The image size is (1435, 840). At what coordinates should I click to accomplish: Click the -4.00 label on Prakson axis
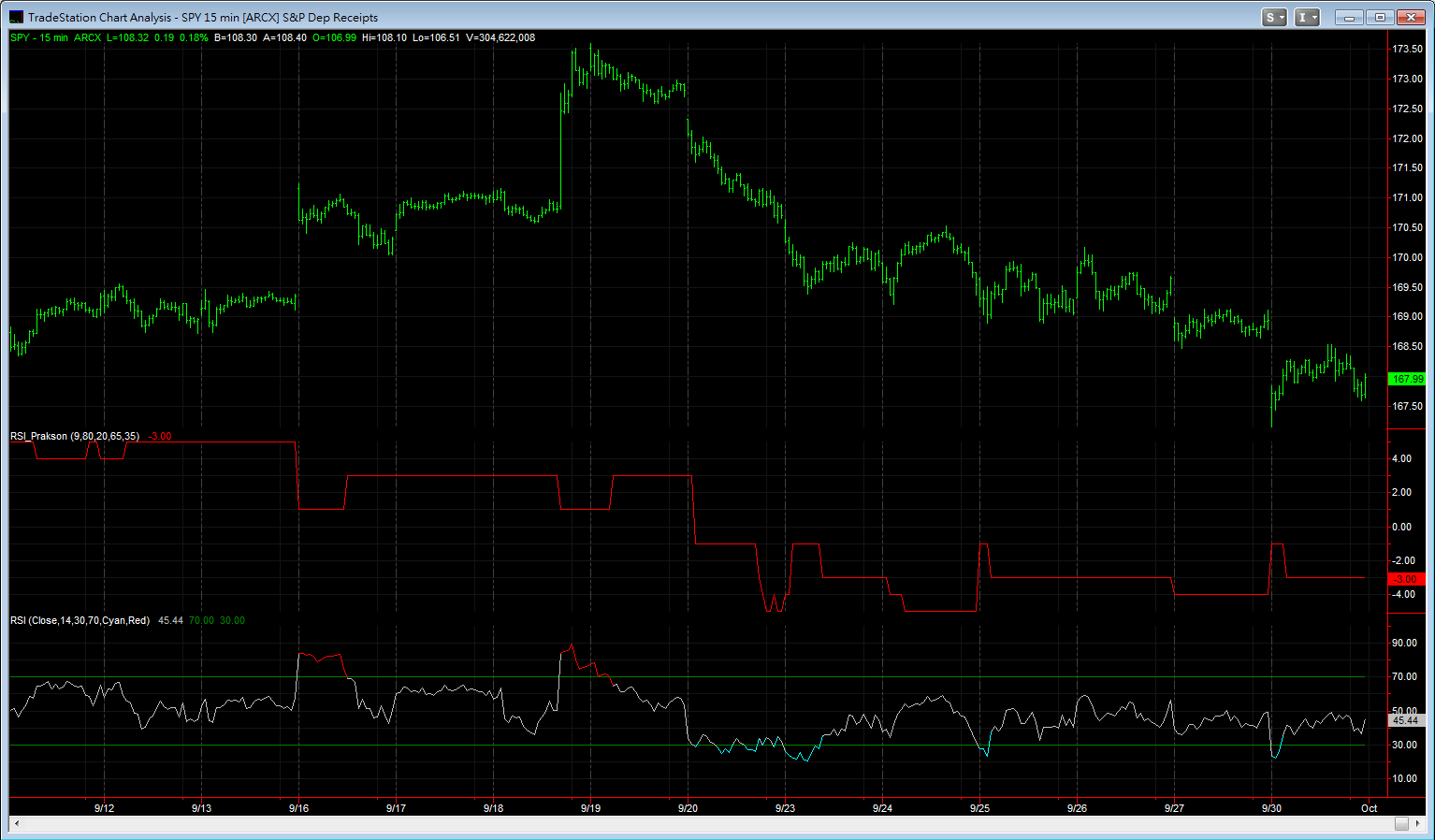[1402, 595]
